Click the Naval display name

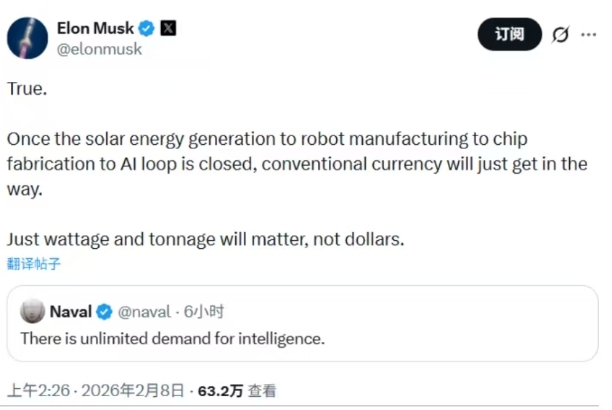[x=70, y=311]
